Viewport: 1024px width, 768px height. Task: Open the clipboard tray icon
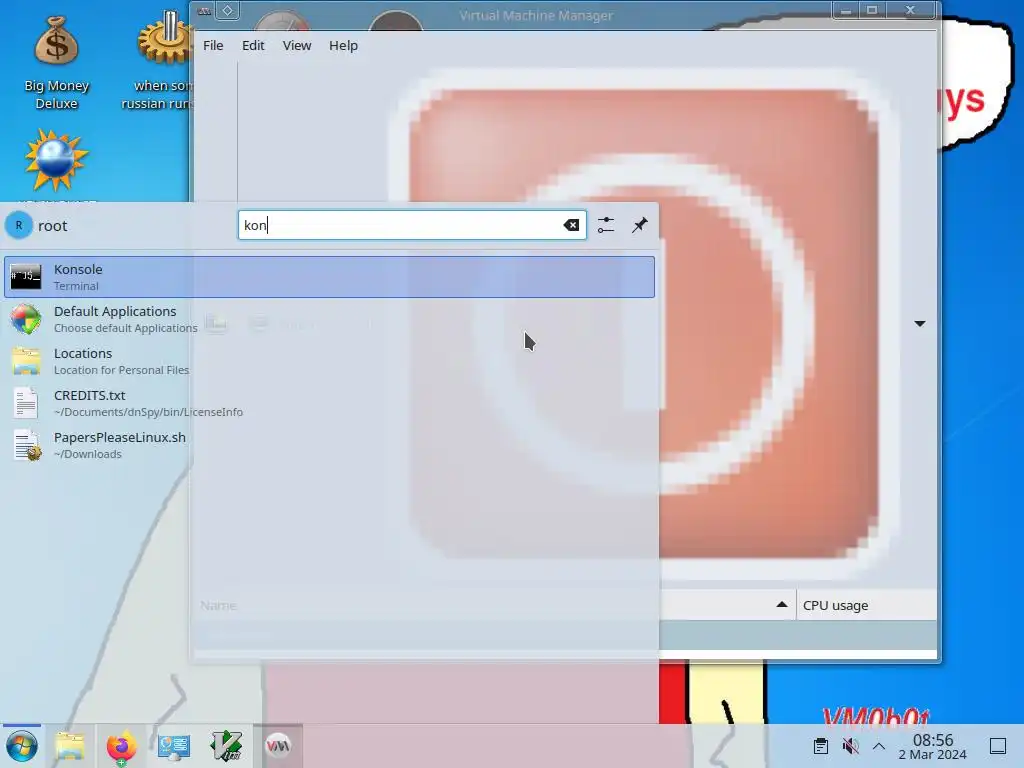[821, 746]
